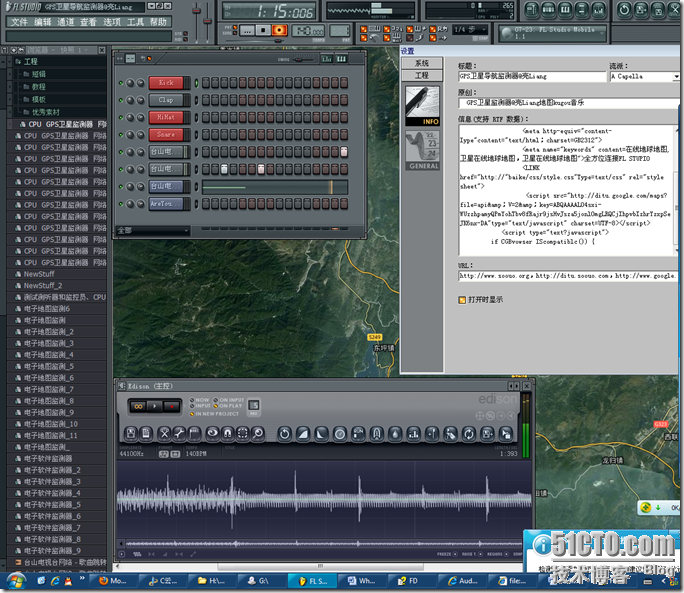The image size is (684, 593).
Task: Click the 标题 title input field
Action: 532,76
